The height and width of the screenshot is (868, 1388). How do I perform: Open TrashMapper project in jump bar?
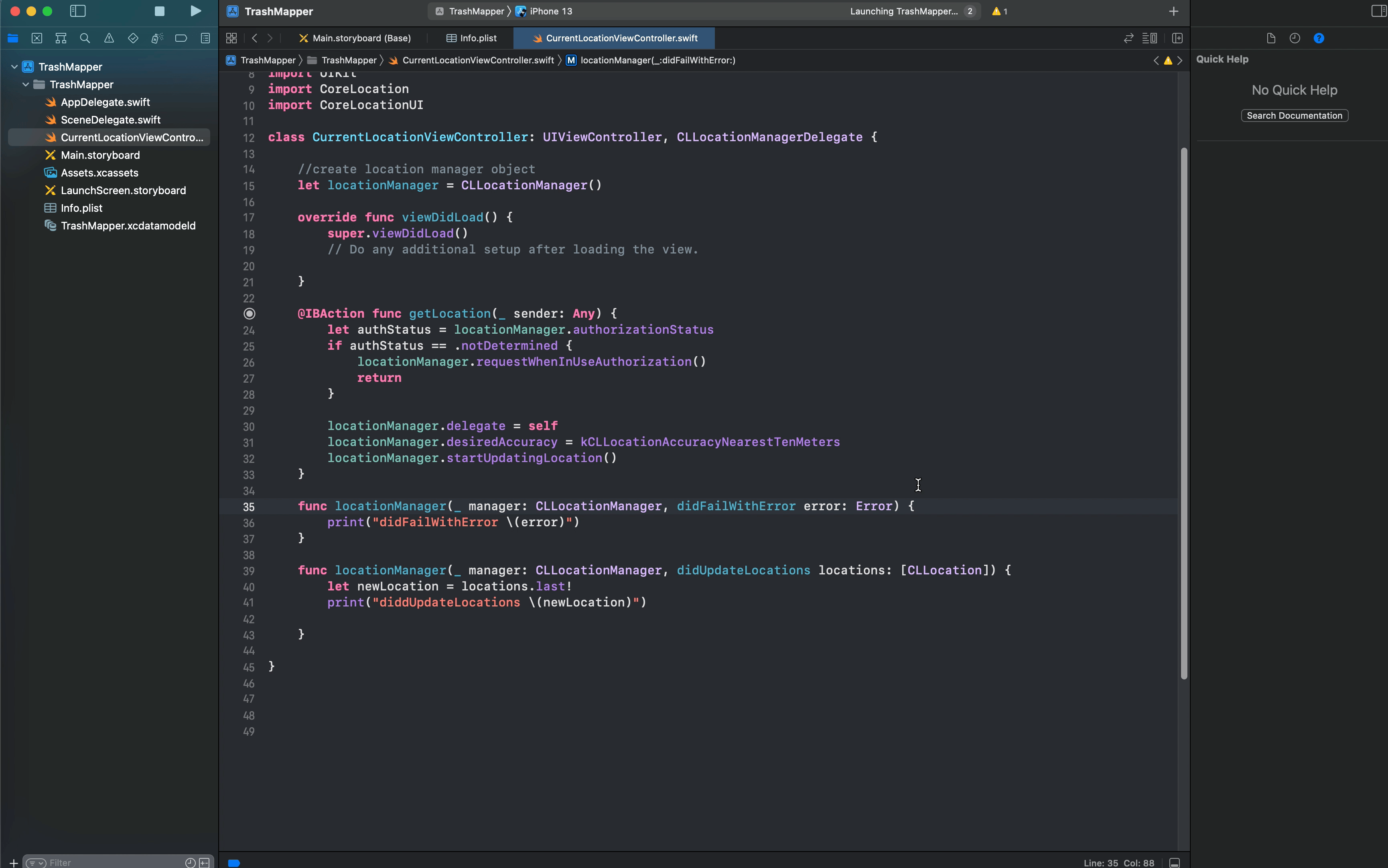pyautogui.click(x=261, y=60)
